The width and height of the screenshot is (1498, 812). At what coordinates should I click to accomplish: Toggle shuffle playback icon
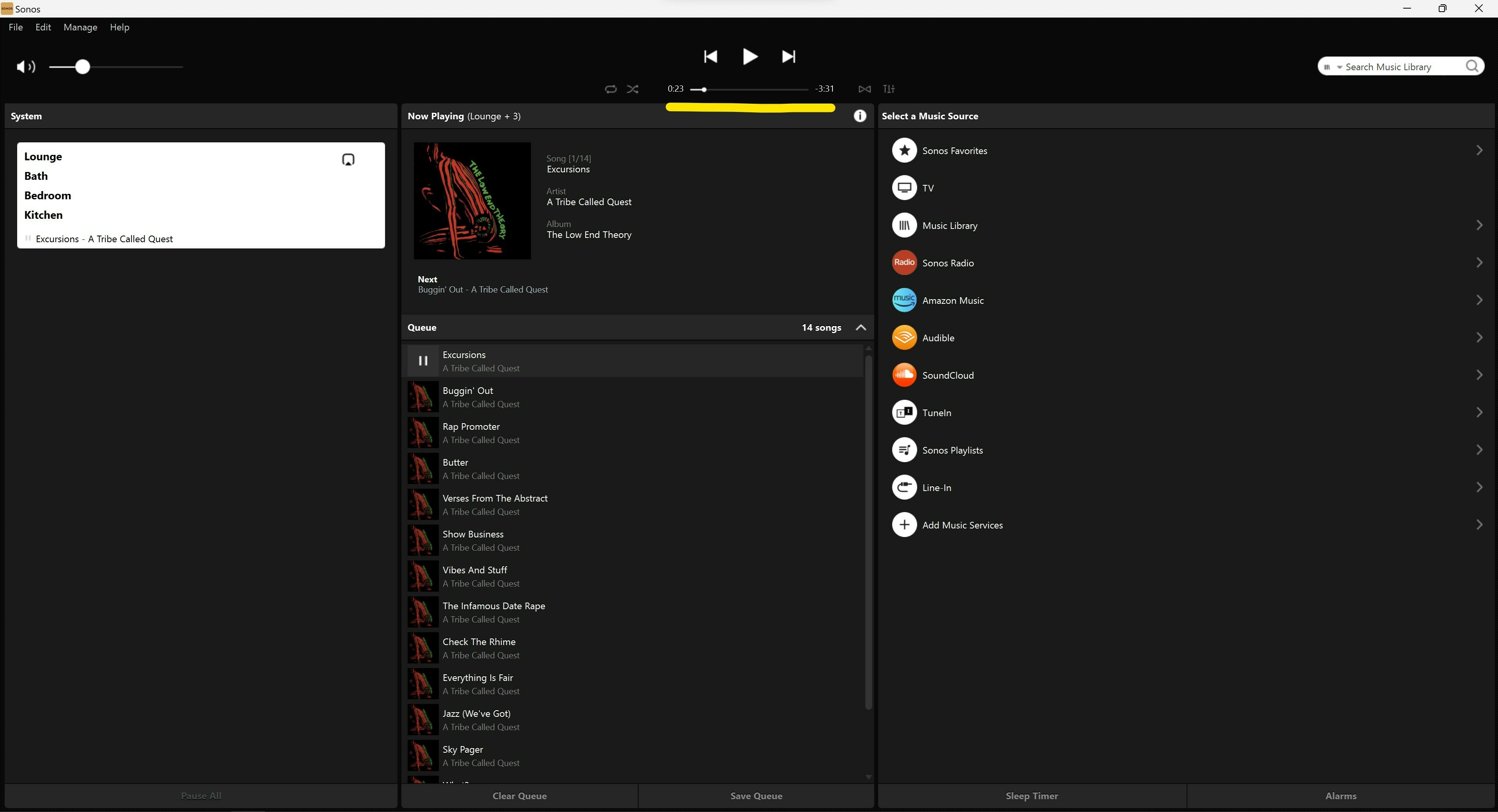633,89
